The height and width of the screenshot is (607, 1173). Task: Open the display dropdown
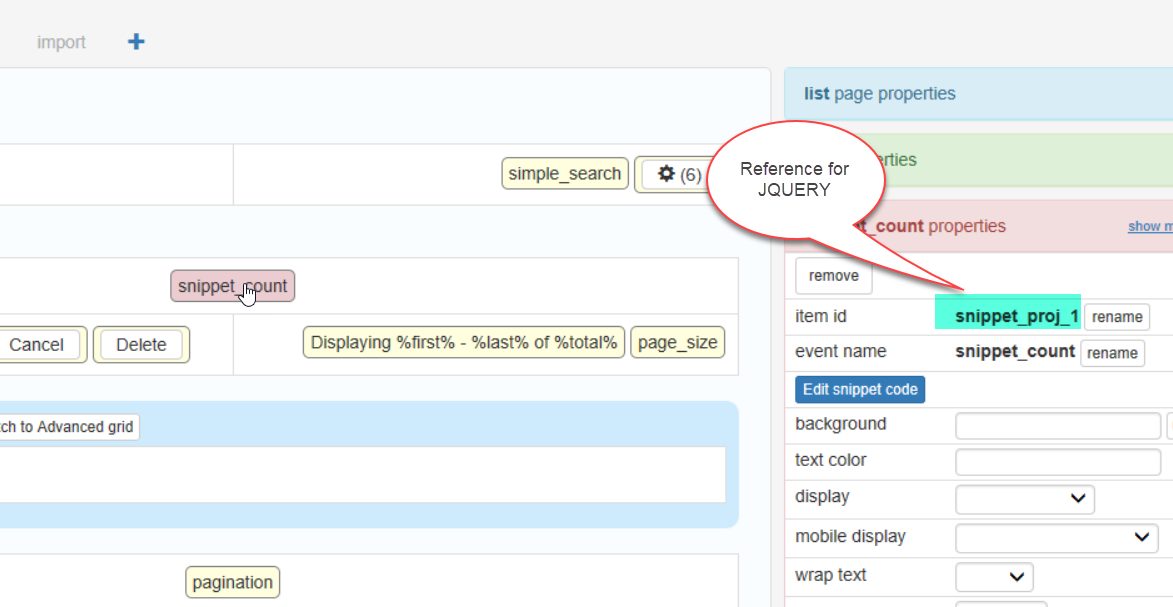point(1024,498)
